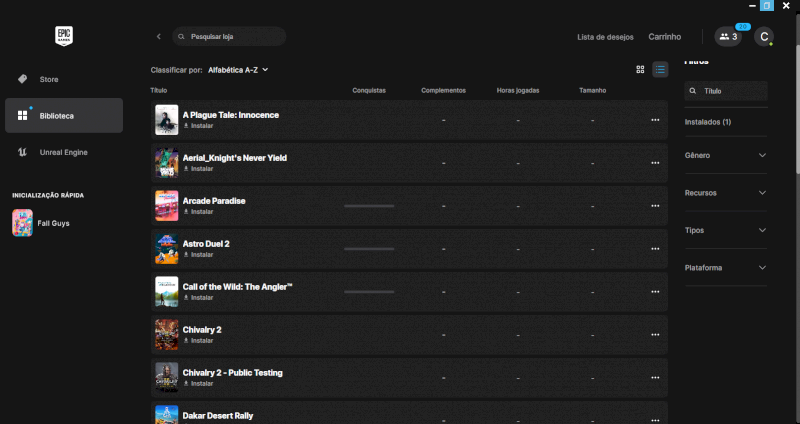The width and height of the screenshot is (800, 424).
Task: Click Call of the Wild cover thumbnail
Action: coord(167,292)
